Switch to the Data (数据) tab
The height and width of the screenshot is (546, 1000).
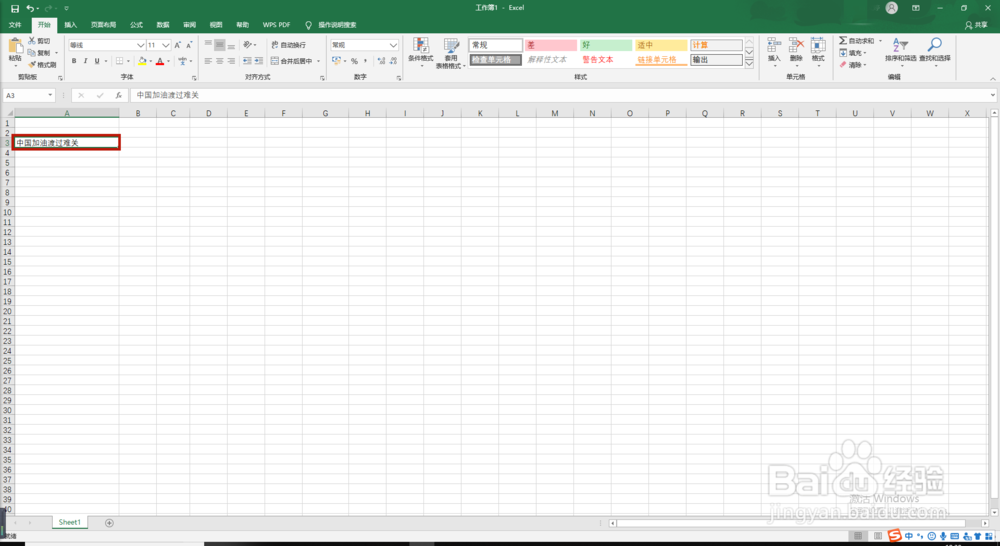point(163,25)
